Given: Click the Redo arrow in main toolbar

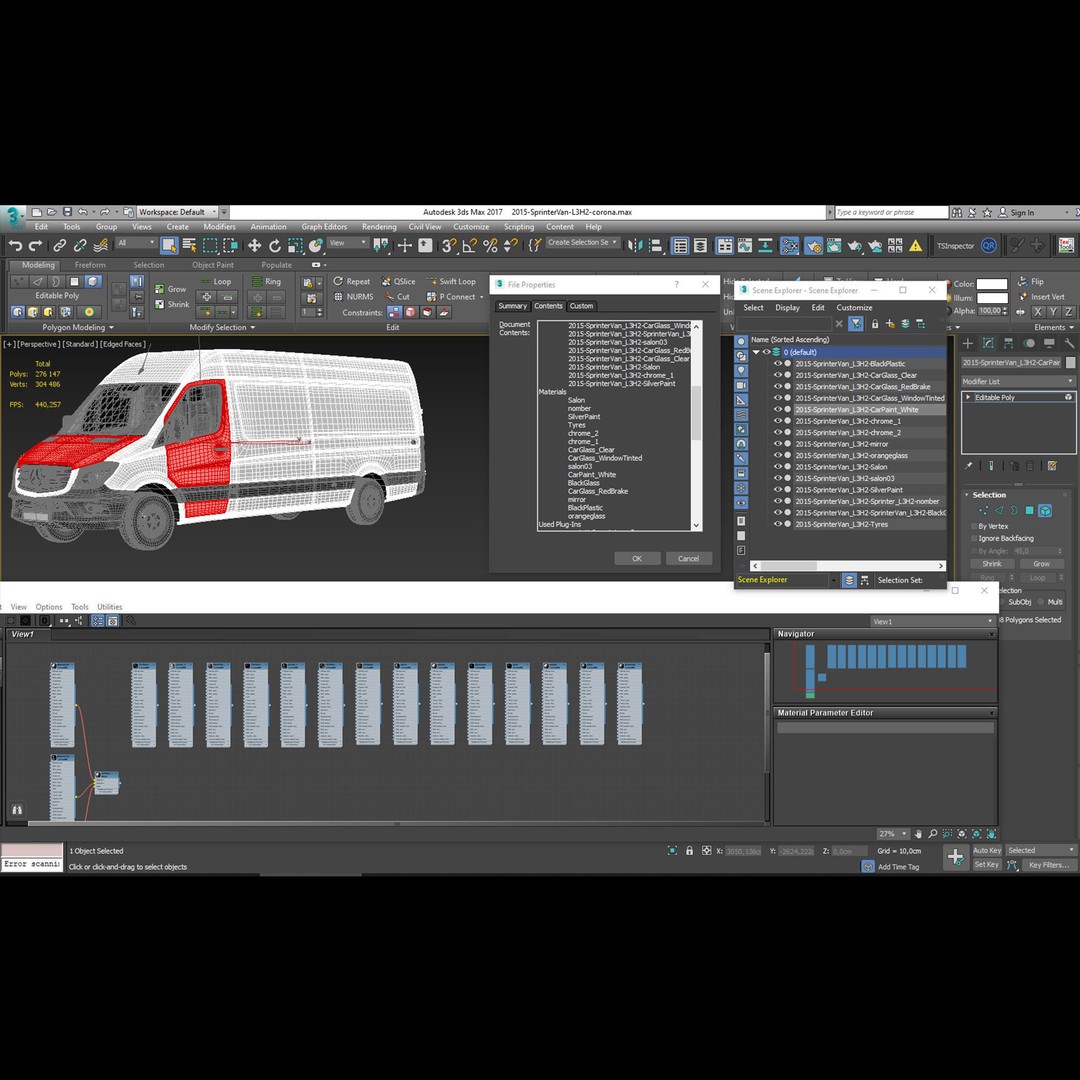Looking at the screenshot, I should (x=35, y=245).
